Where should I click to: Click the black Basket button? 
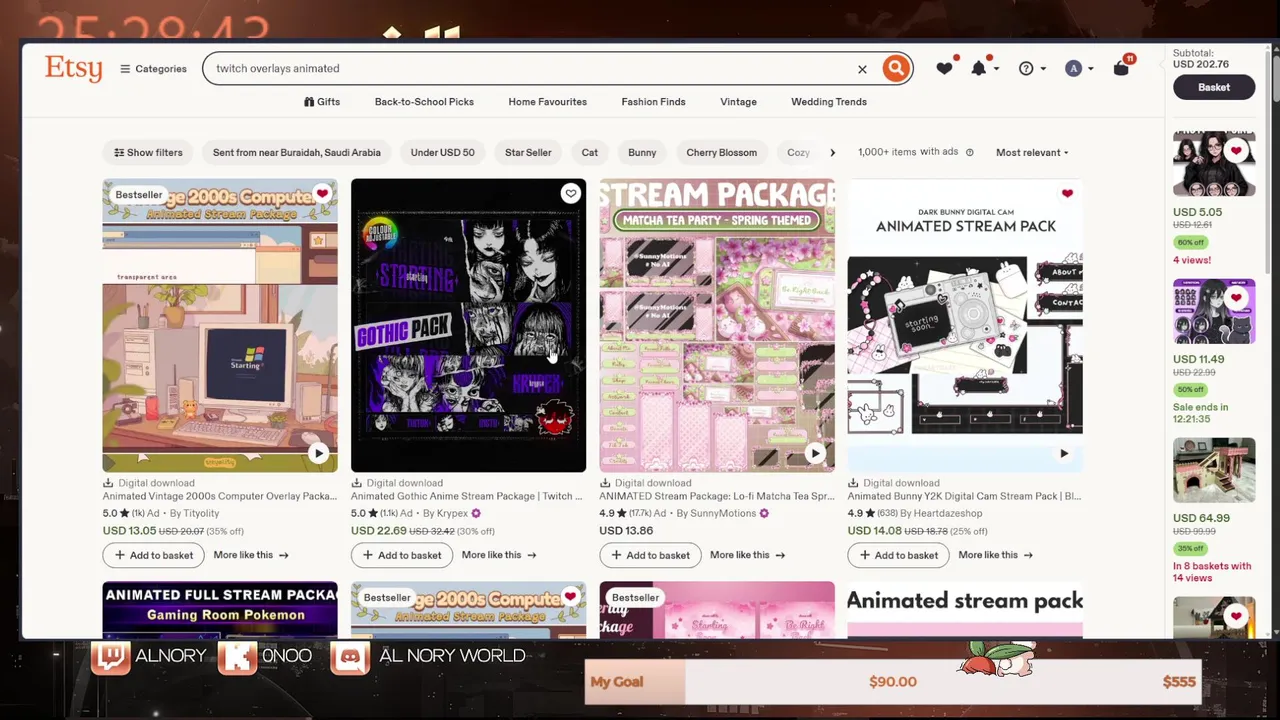click(1214, 87)
